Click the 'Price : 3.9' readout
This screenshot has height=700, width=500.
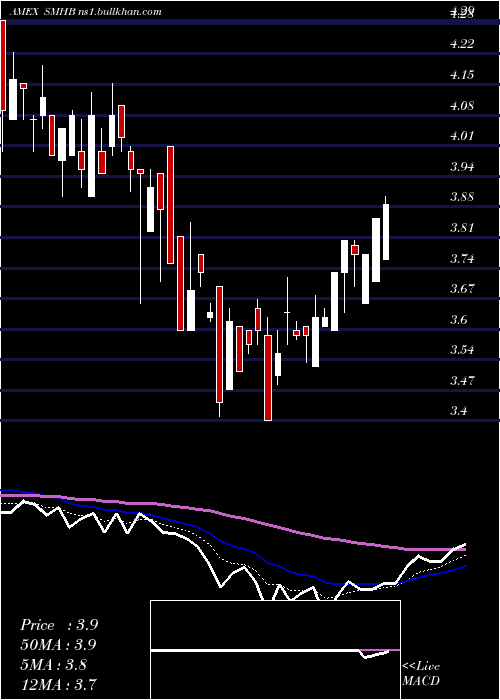pos(59,625)
